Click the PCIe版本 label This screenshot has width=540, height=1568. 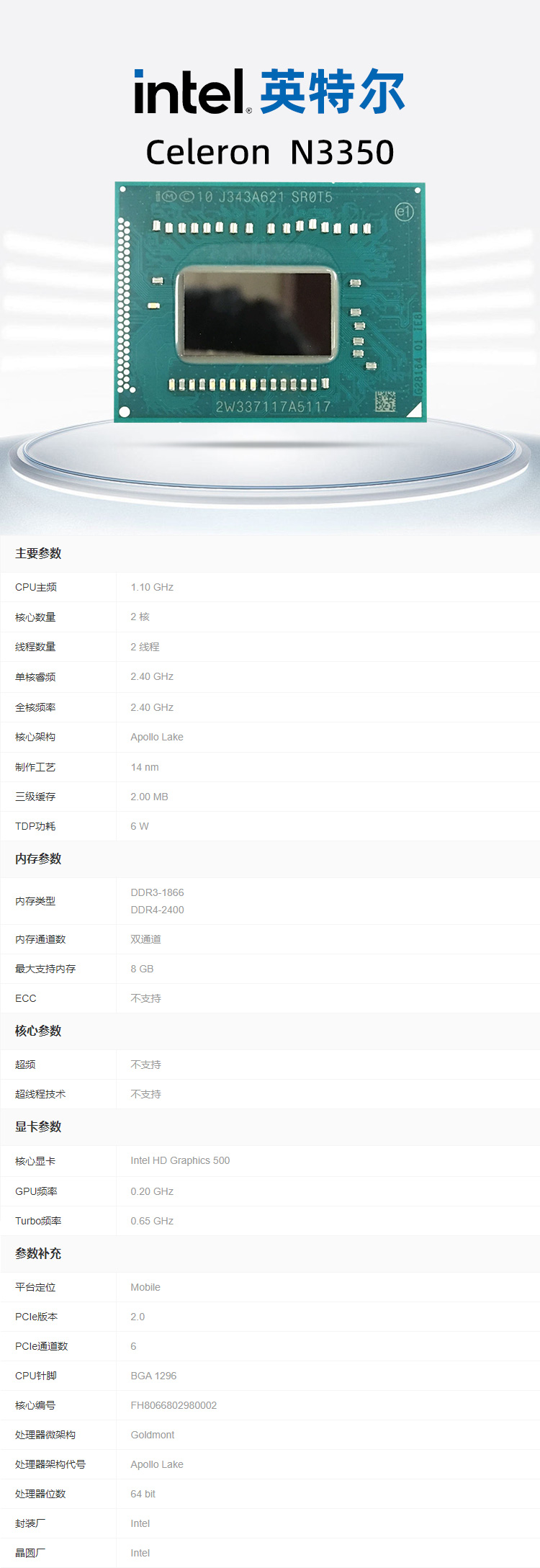pos(36,1317)
